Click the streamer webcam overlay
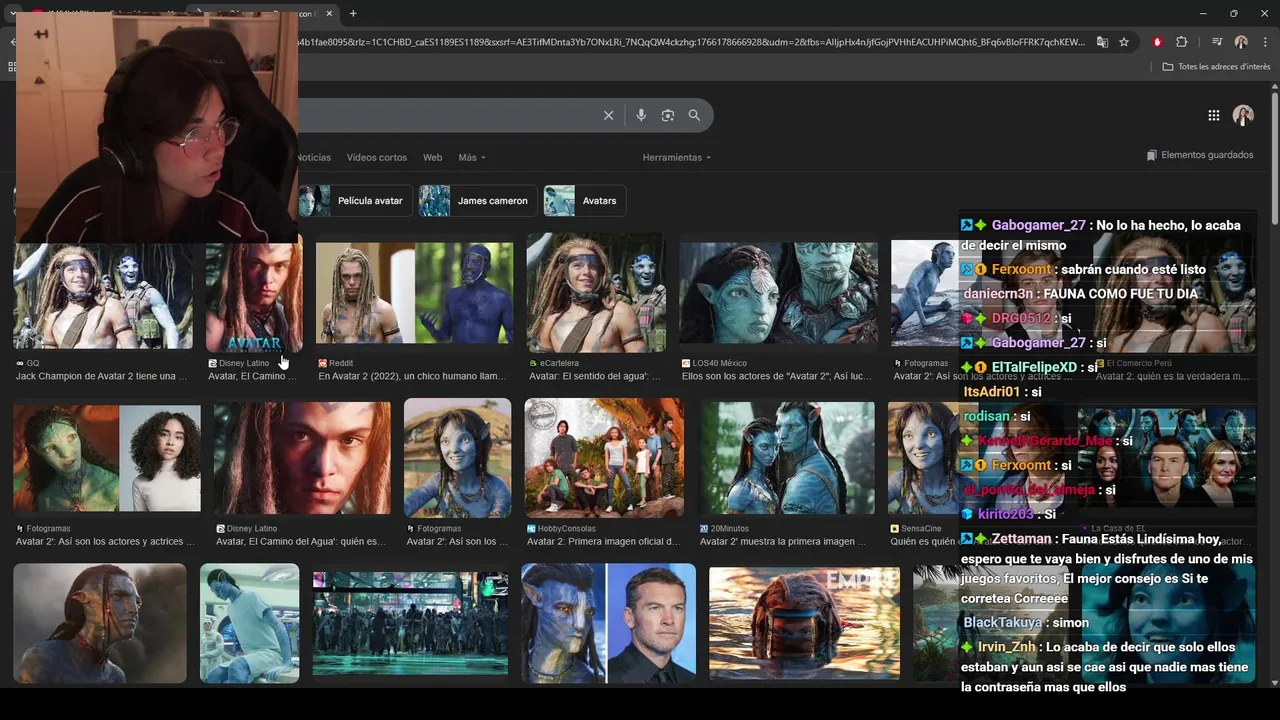Screen dimensions: 1280x720 [x=157, y=127]
